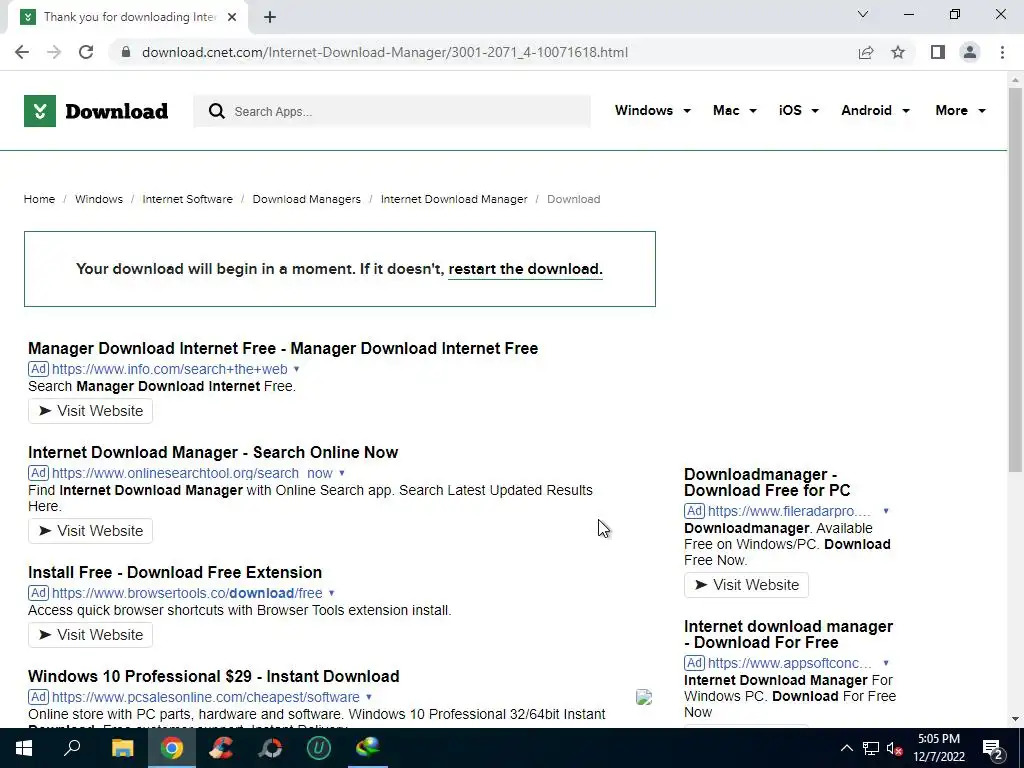Open 'Downloadmanager - Download Free for PC' title
1024x768 pixels.
click(767, 482)
